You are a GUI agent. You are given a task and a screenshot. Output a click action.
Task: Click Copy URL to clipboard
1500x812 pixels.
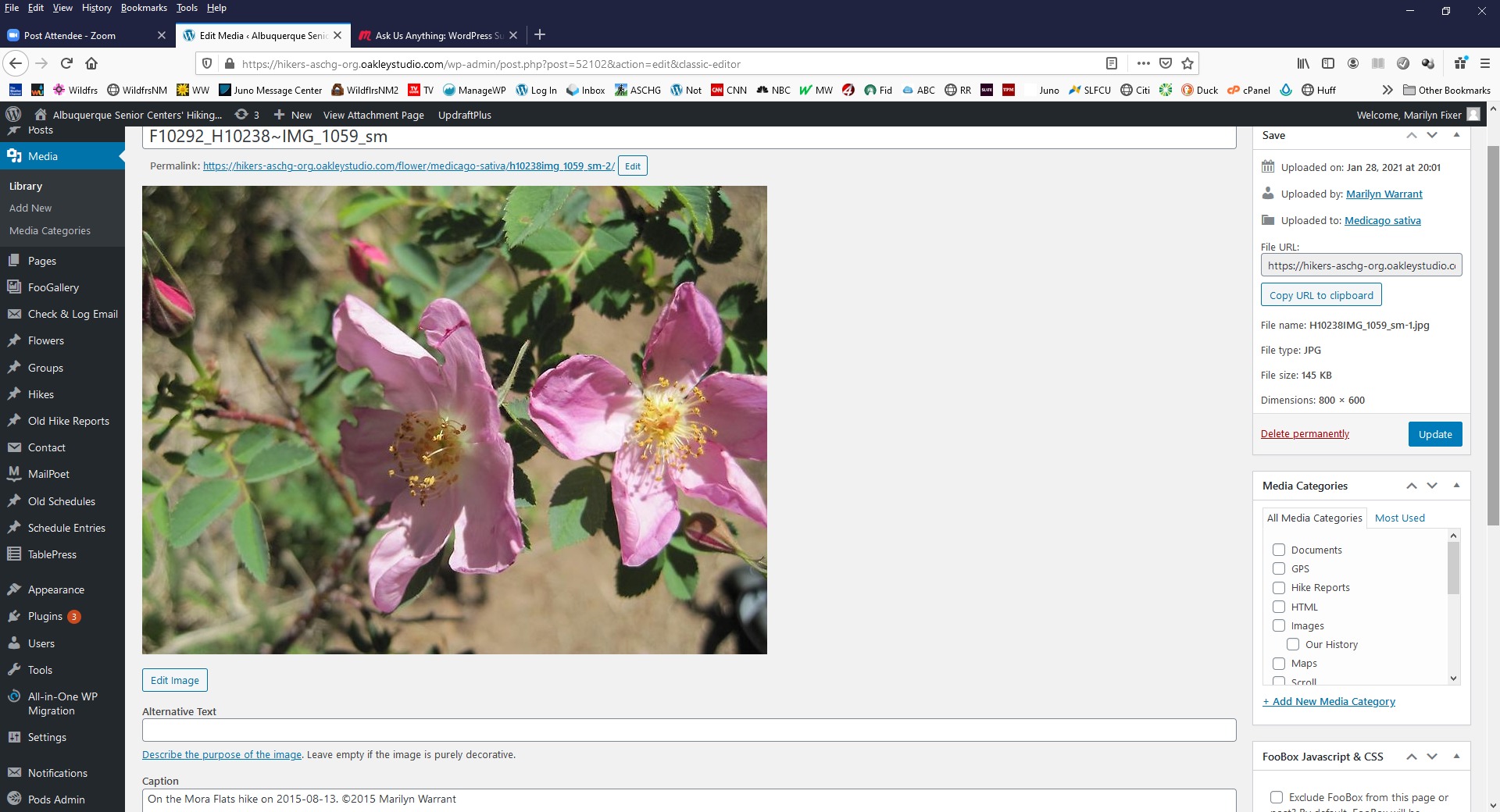tap(1321, 295)
